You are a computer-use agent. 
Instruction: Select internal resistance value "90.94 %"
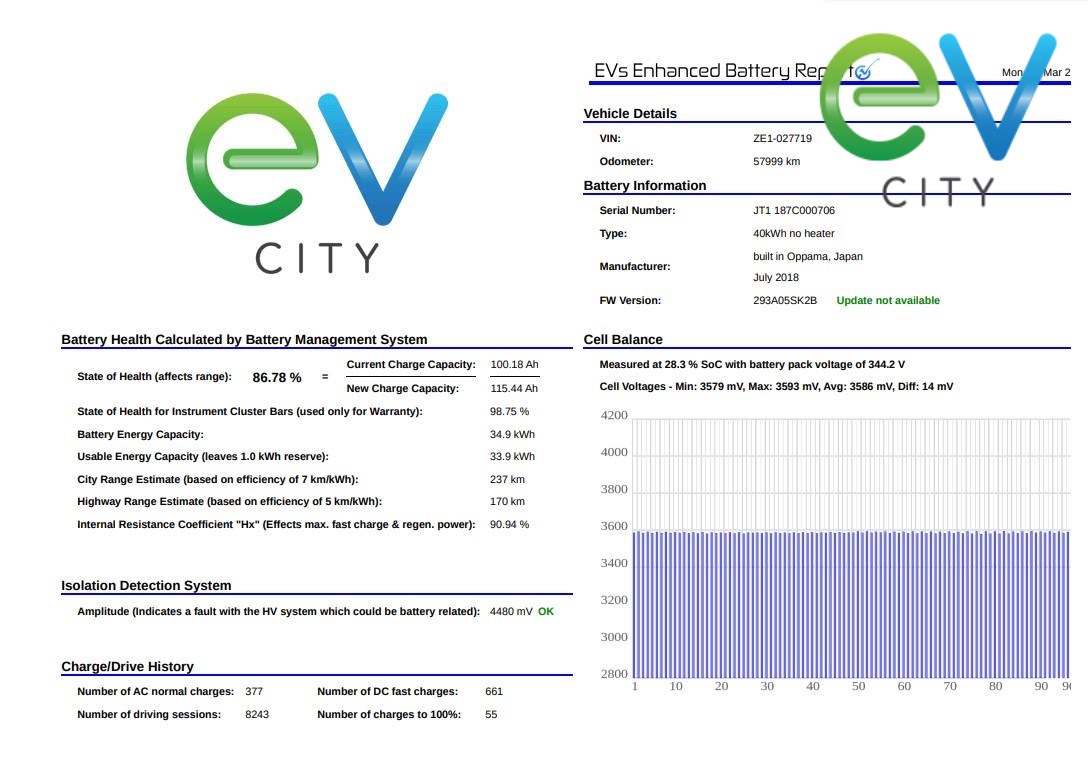tap(509, 525)
